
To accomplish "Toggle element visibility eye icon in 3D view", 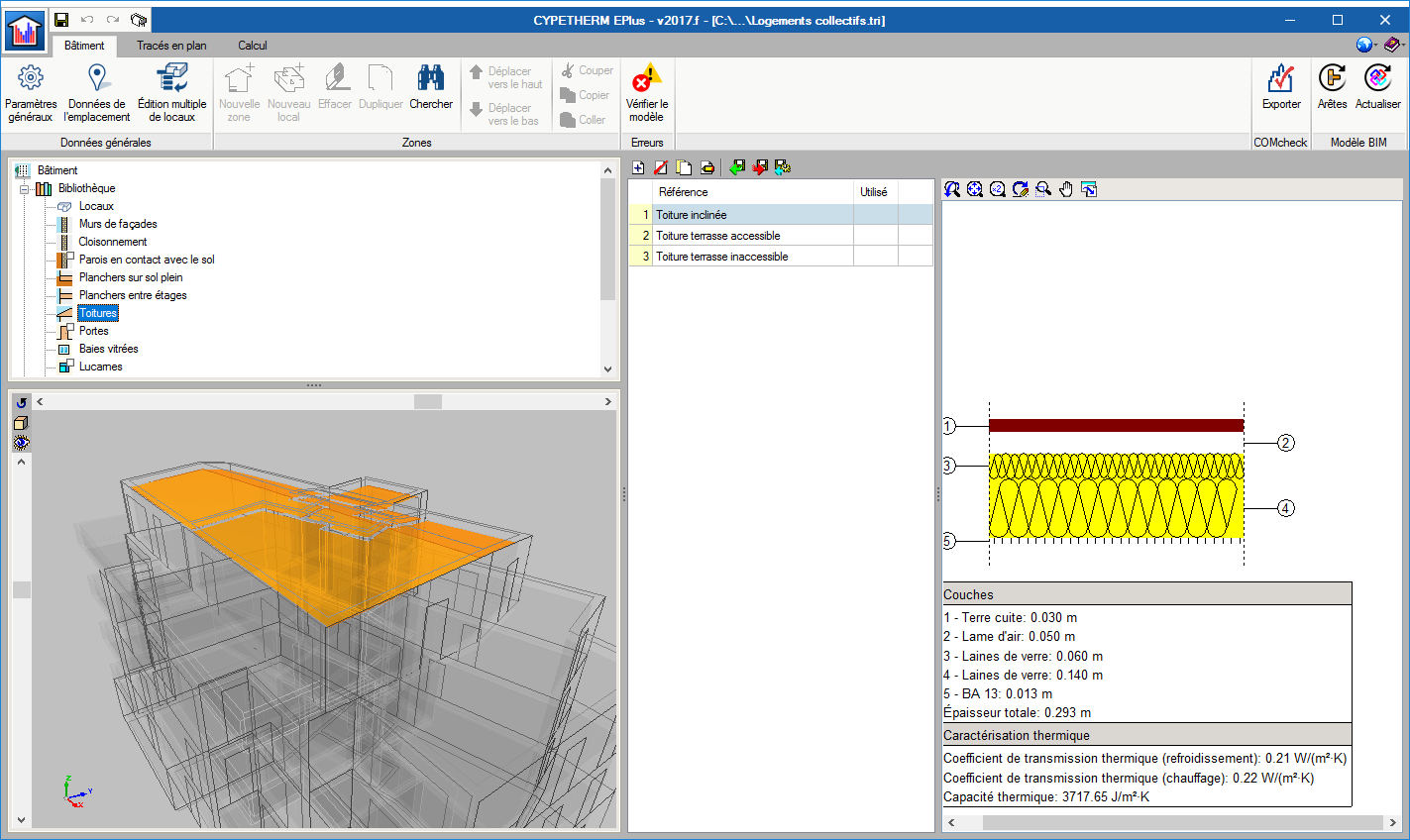I will (21, 443).
